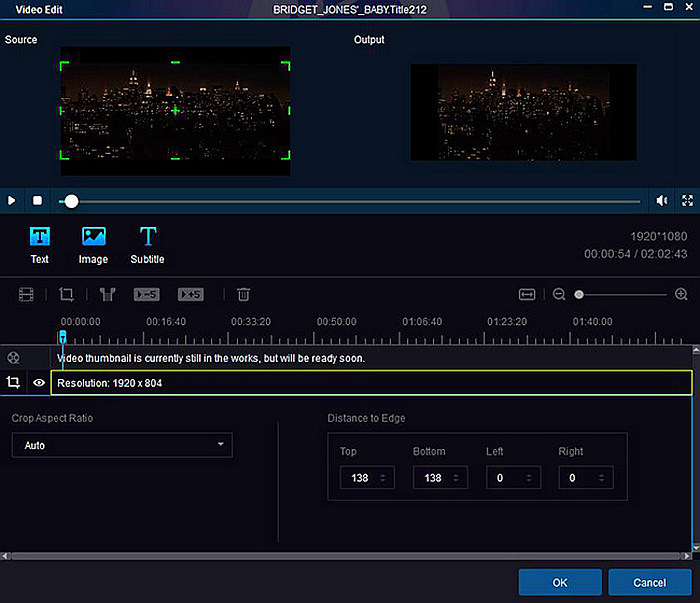Adjust the Right value stepper
The width and height of the screenshot is (700, 603).
pyautogui.click(x=601, y=478)
